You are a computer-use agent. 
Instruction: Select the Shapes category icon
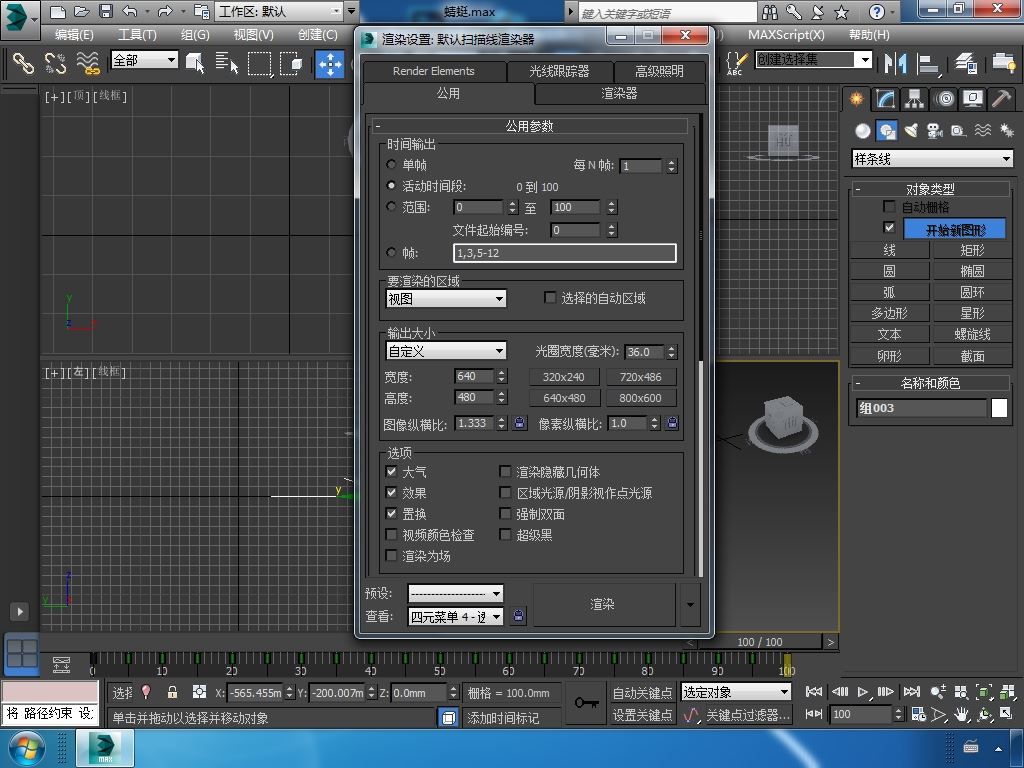coord(887,131)
